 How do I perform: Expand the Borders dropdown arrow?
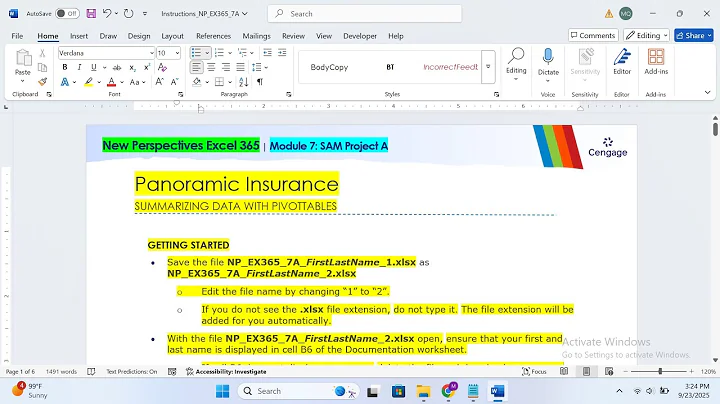pyautogui.click(x=230, y=82)
